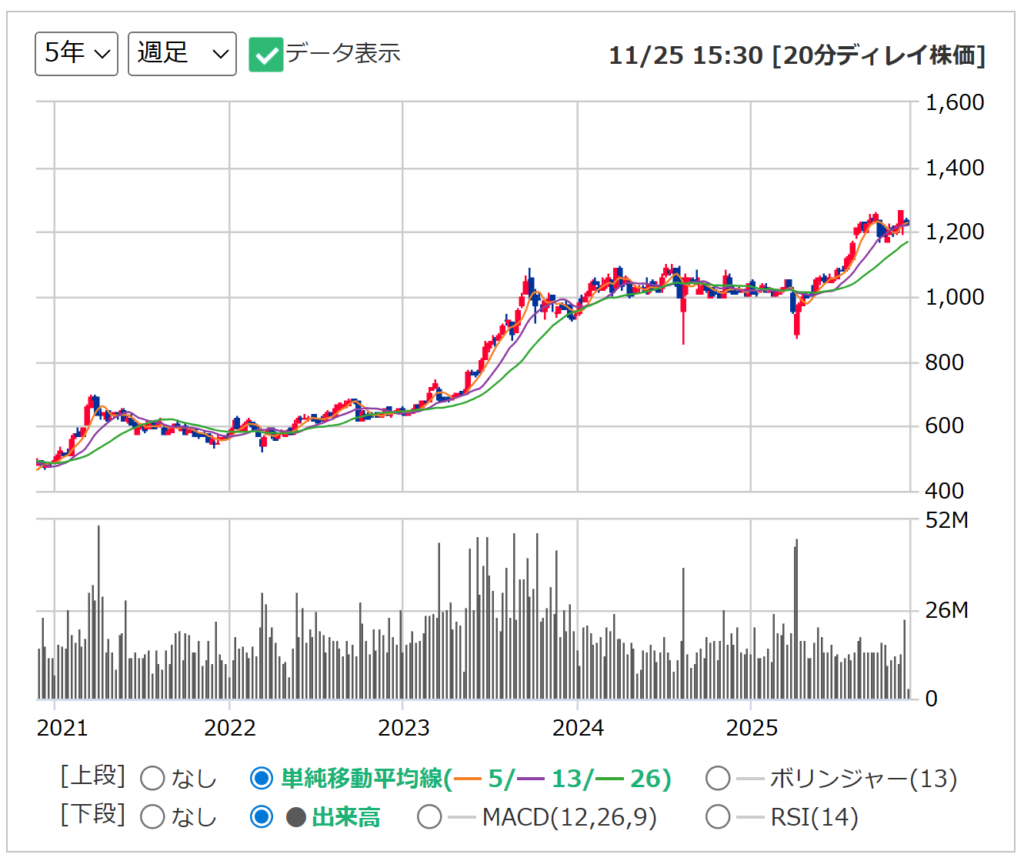Select なし radio in the 上段 row
This screenshot has width=1024, height=861.
153,778
